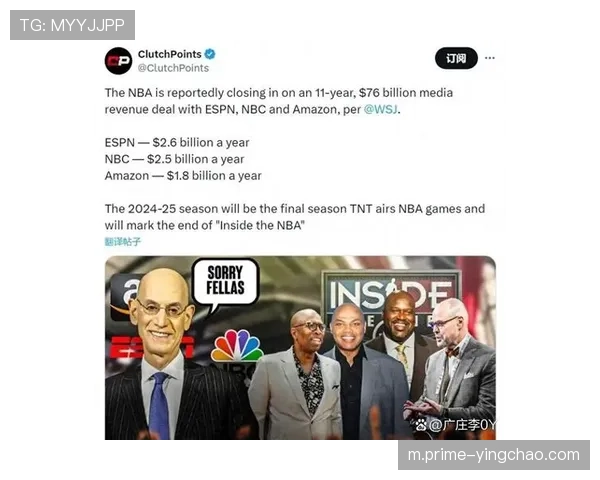The width and height of the screenshot is (600, 480).
Task: Click the ClutchPoints display name
Action: tap(170, 54)
